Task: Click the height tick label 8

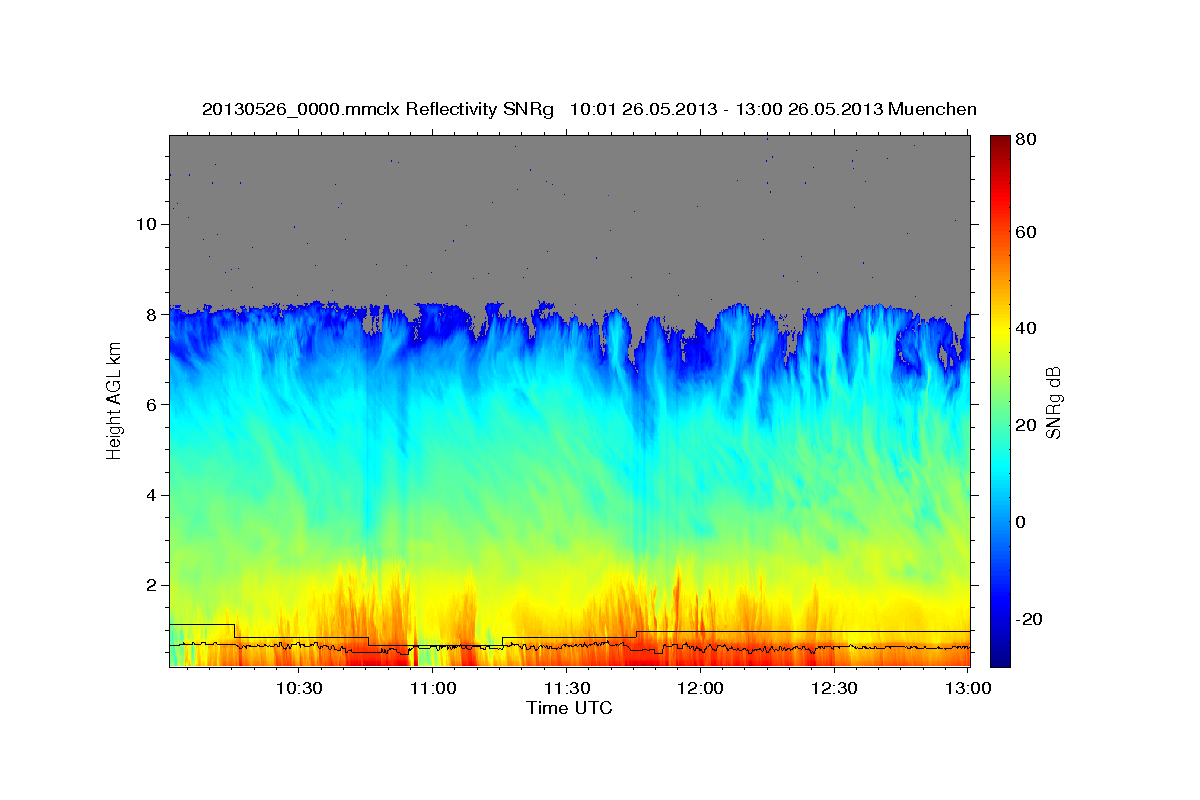Action: 153,314
